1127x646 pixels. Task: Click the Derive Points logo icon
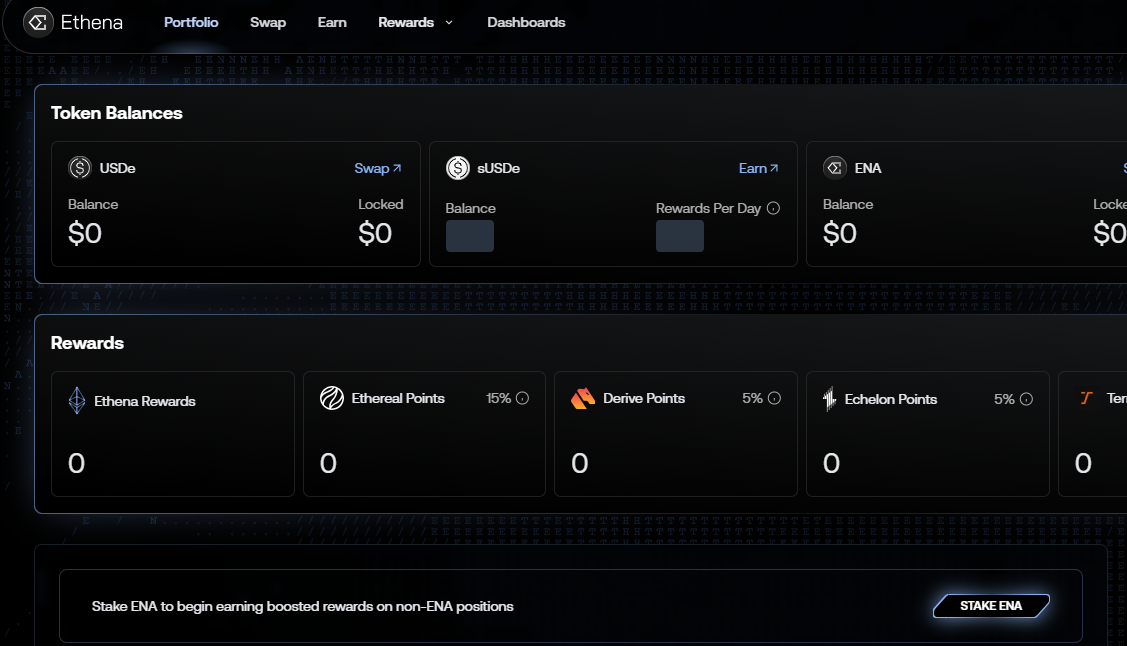(x=583, y=397)
